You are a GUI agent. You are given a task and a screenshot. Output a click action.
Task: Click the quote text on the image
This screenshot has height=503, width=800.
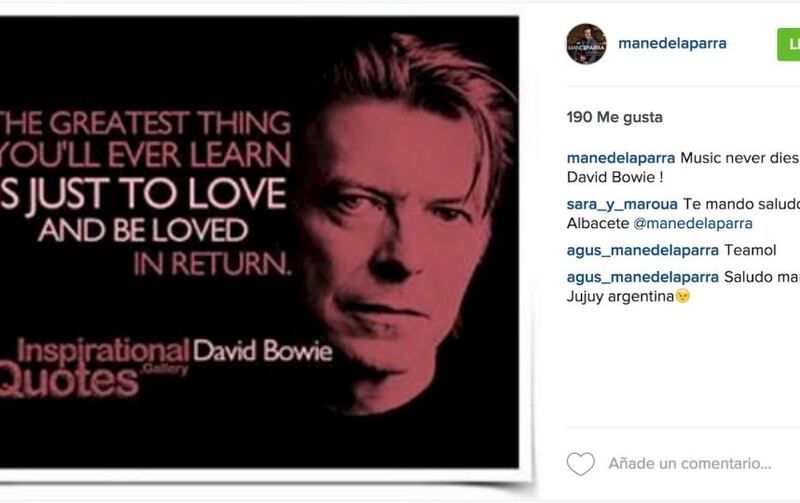[145, 193]
